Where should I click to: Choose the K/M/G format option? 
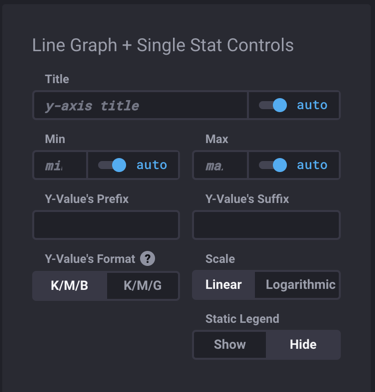(x=142, y=286)
